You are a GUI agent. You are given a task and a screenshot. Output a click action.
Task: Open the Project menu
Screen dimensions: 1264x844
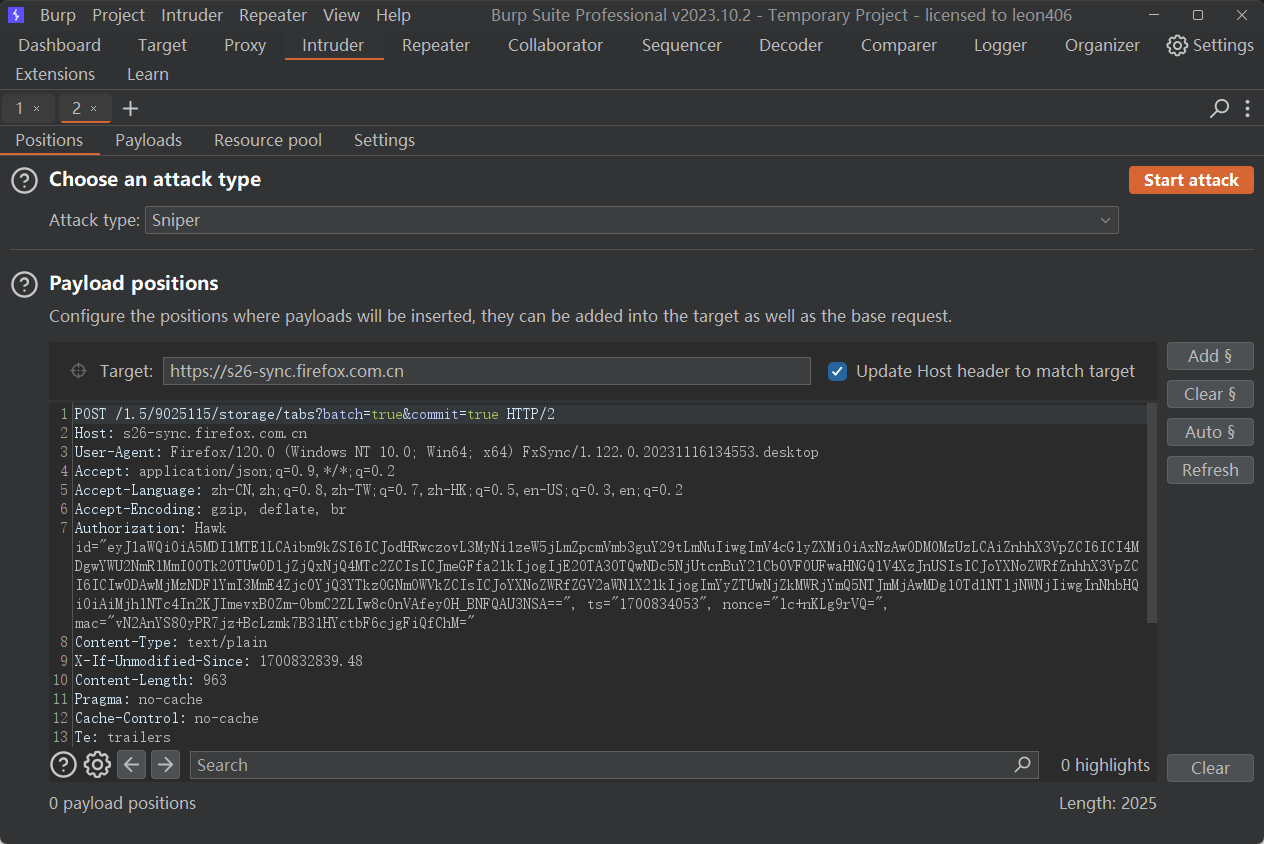[x=118, y=15]
